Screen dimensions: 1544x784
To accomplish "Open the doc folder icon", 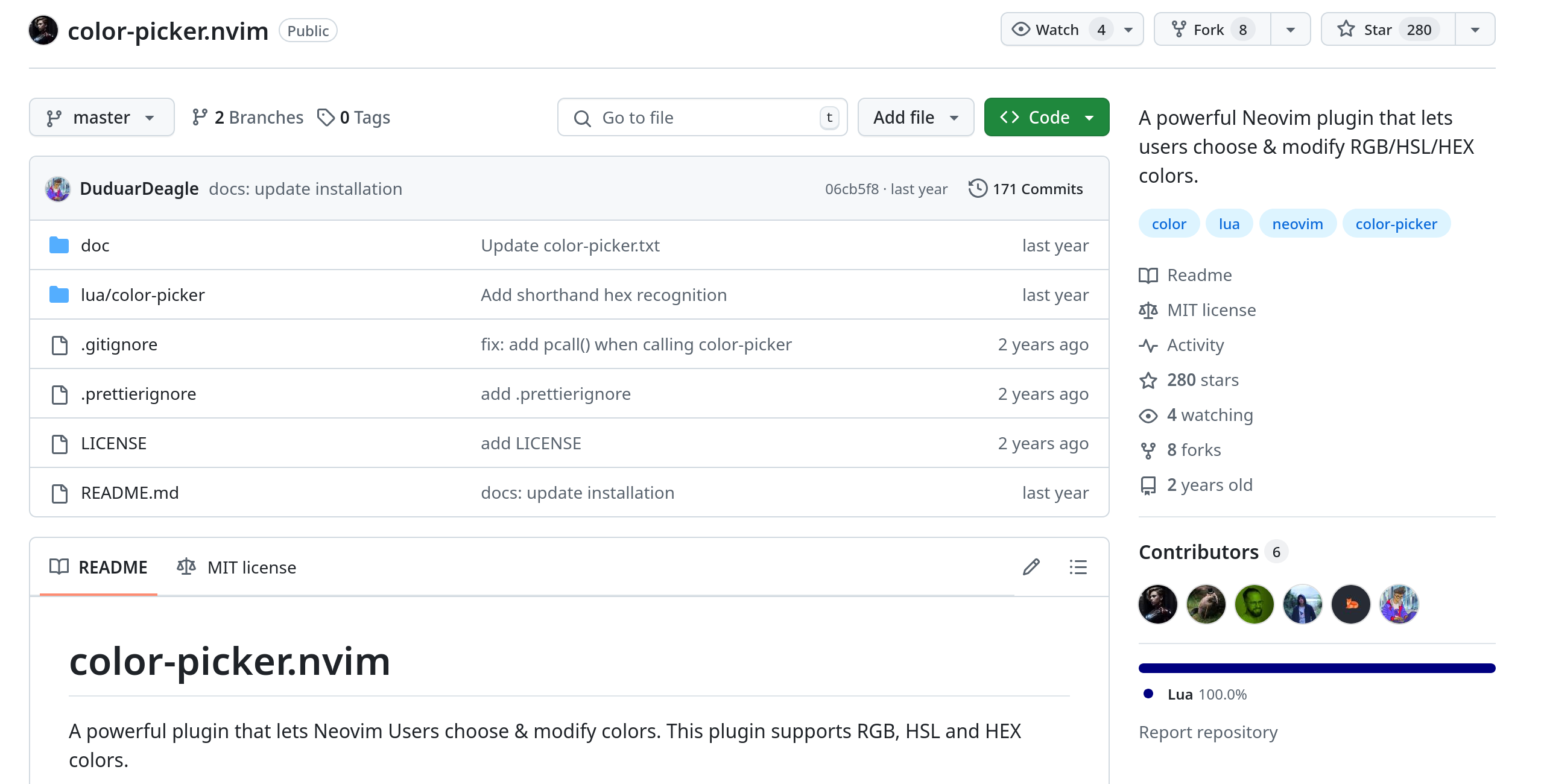I will point(59,245).
